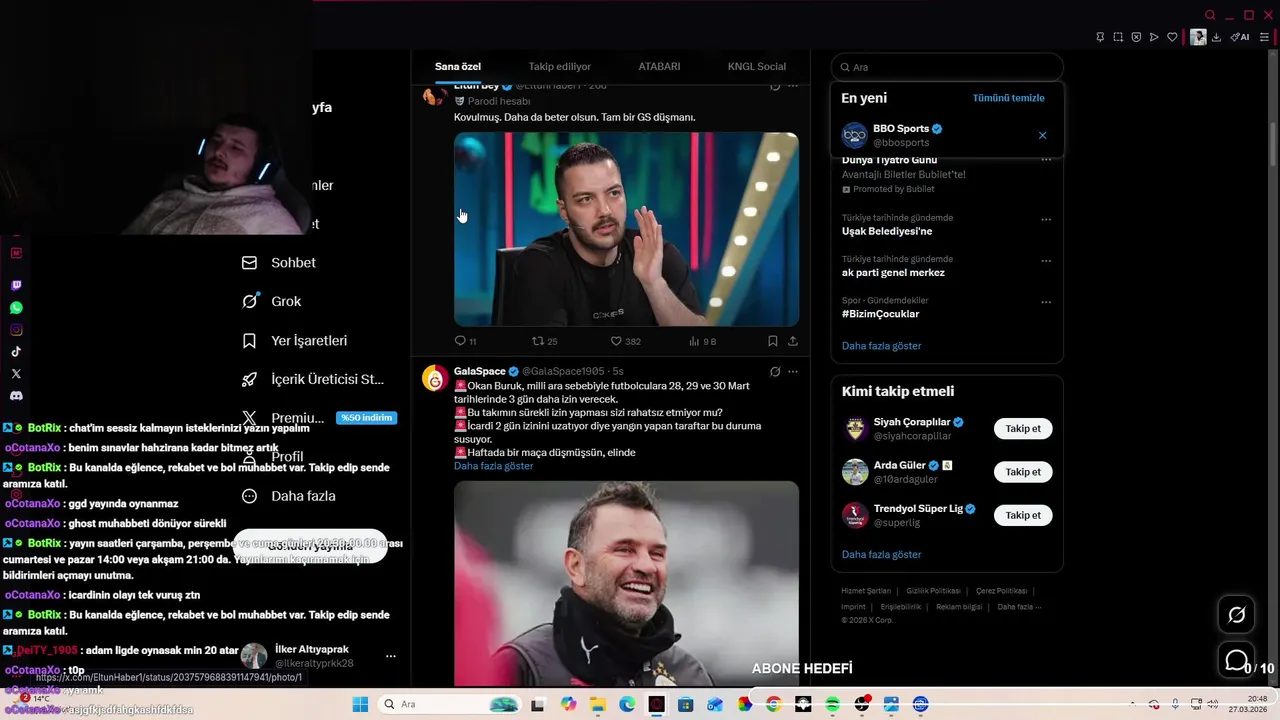
Task: Switch to KNGL Social tab
Action: tap(757, 66)
